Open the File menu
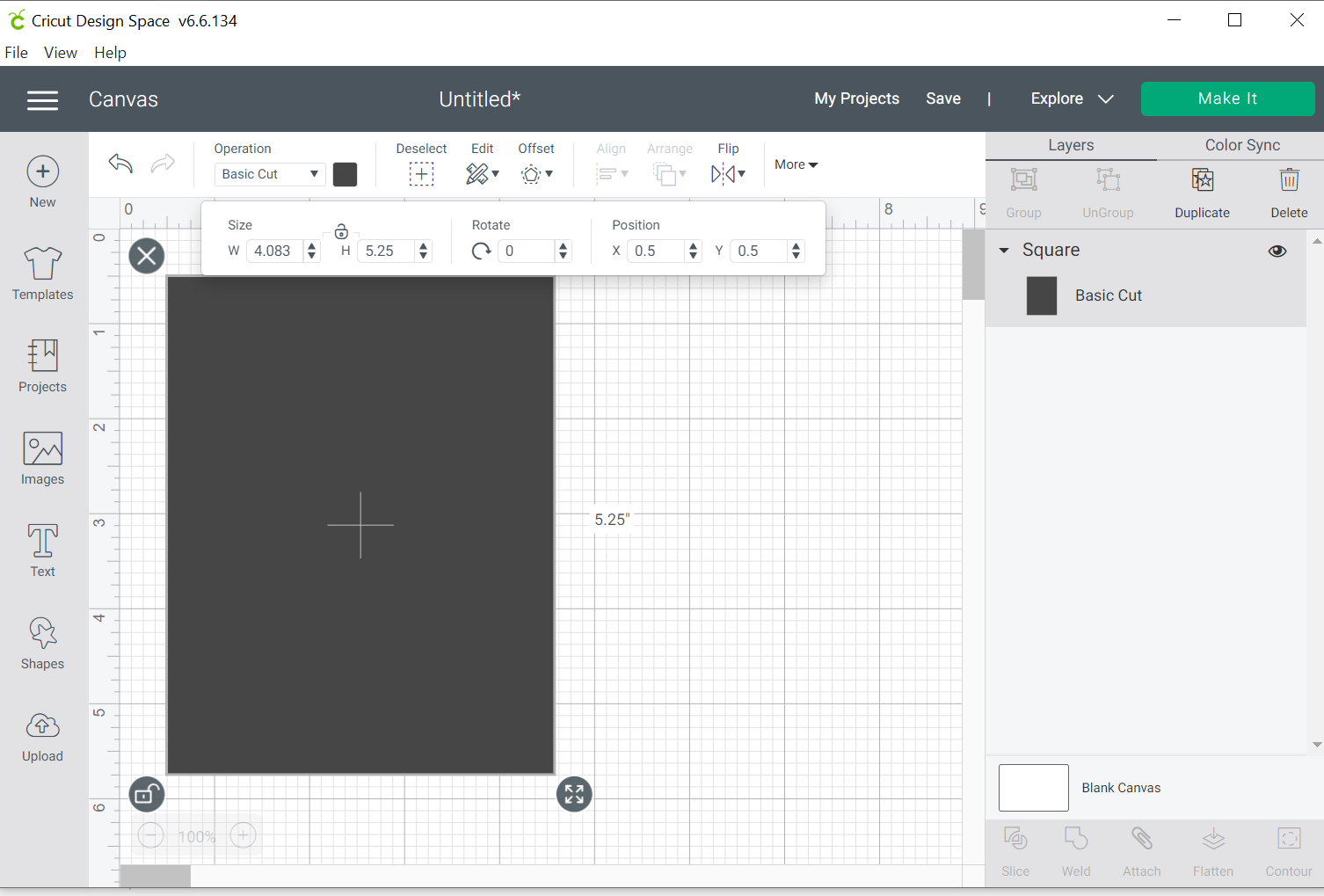The width and height of the screenshot is (1324, 896). (x=16, y=53)
